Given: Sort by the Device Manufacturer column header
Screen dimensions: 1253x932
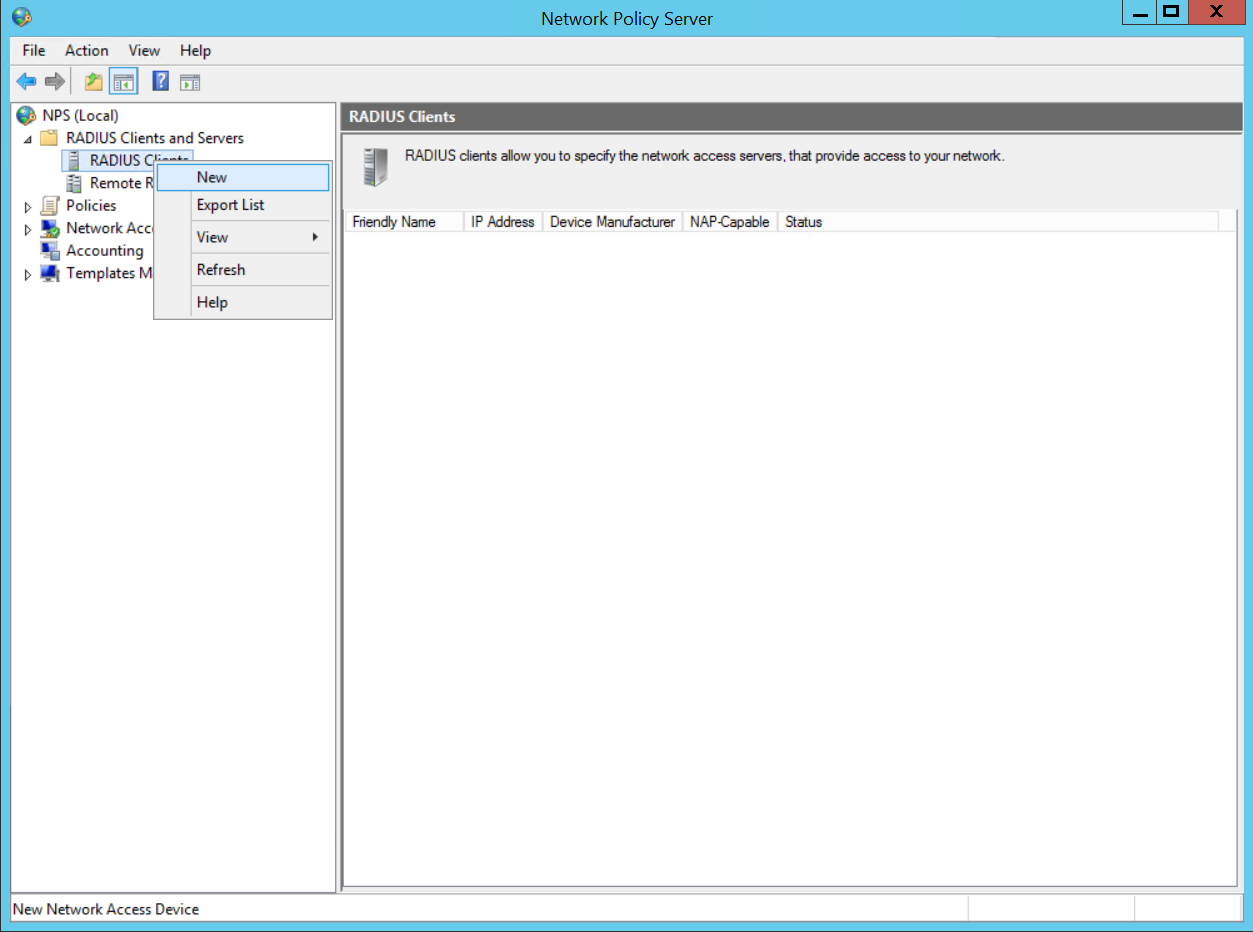Looking at the screenshot, I should pos(612,222).
